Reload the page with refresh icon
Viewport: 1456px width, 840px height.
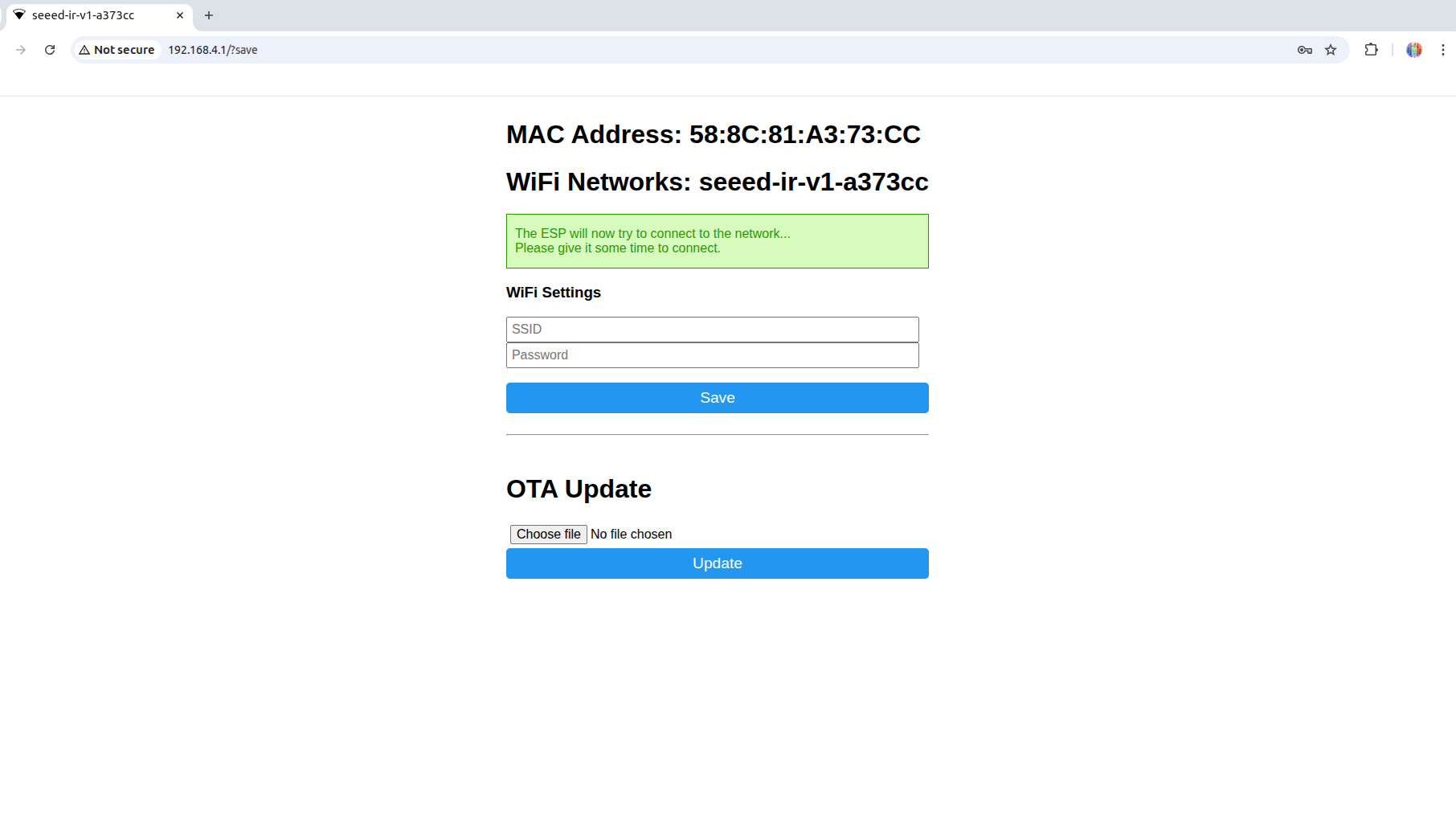[x=50, y=50]
